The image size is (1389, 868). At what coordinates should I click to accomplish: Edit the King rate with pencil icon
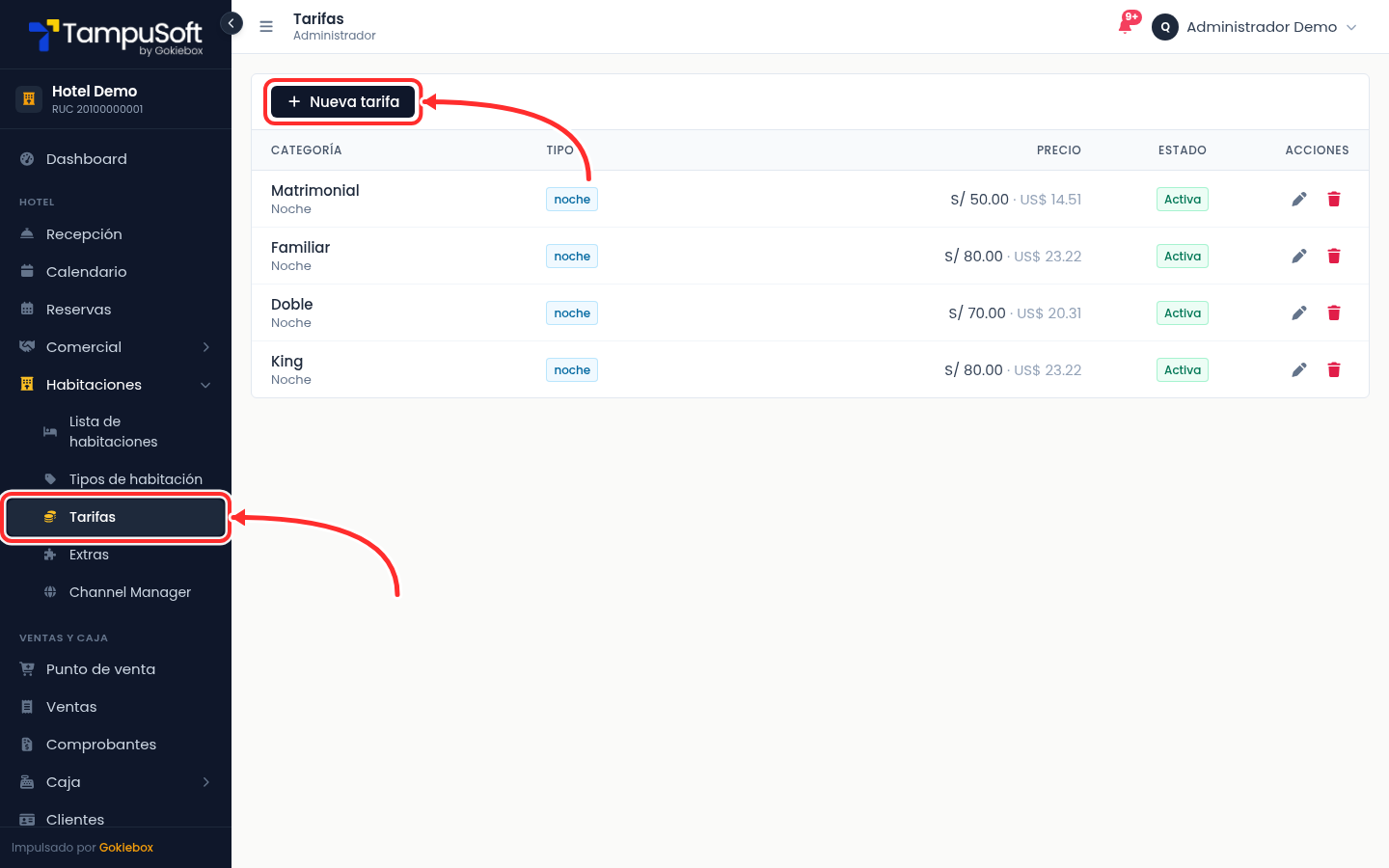1299,369
